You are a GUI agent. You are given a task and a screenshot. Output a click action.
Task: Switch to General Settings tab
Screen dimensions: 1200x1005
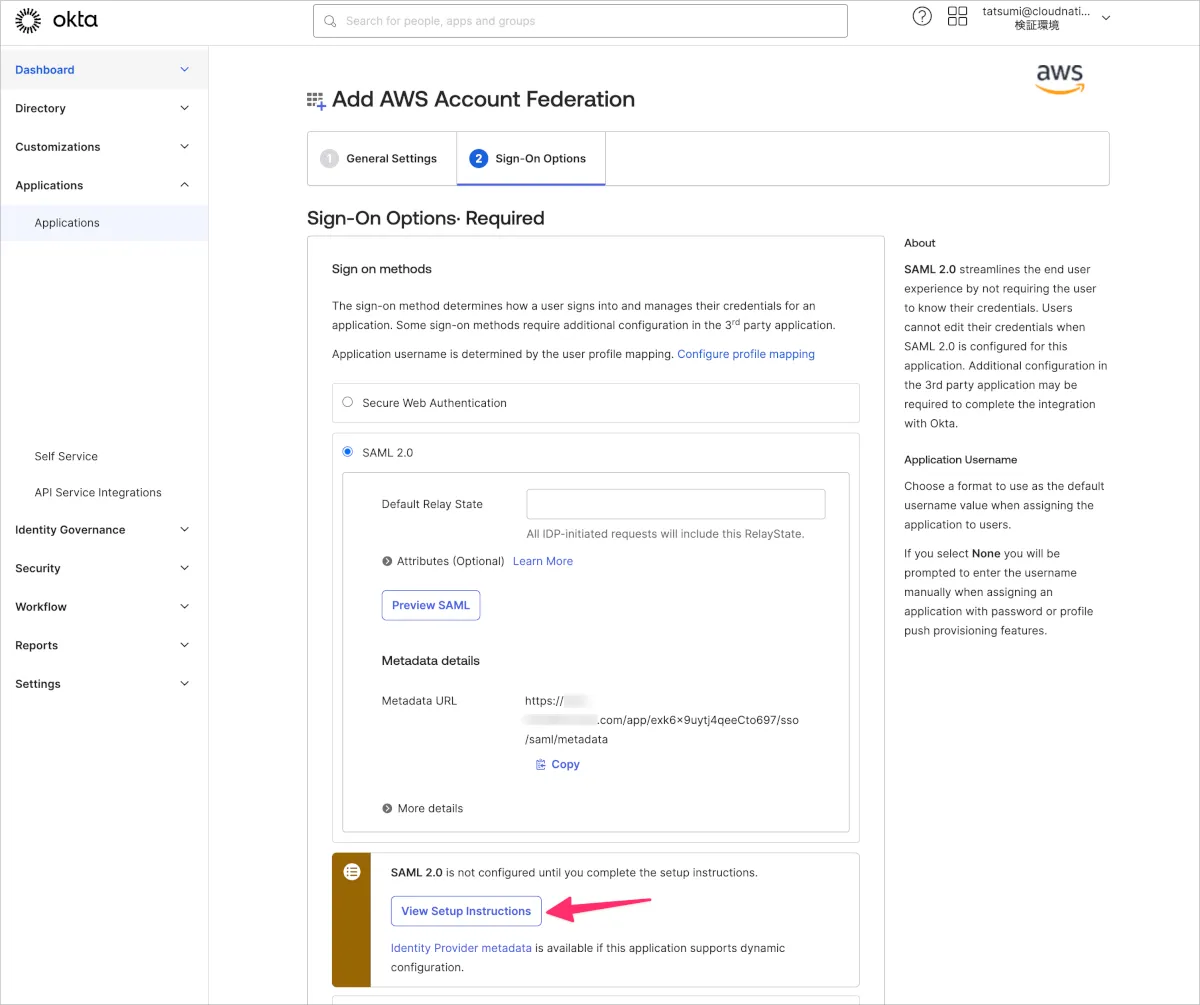pos(381,158)
